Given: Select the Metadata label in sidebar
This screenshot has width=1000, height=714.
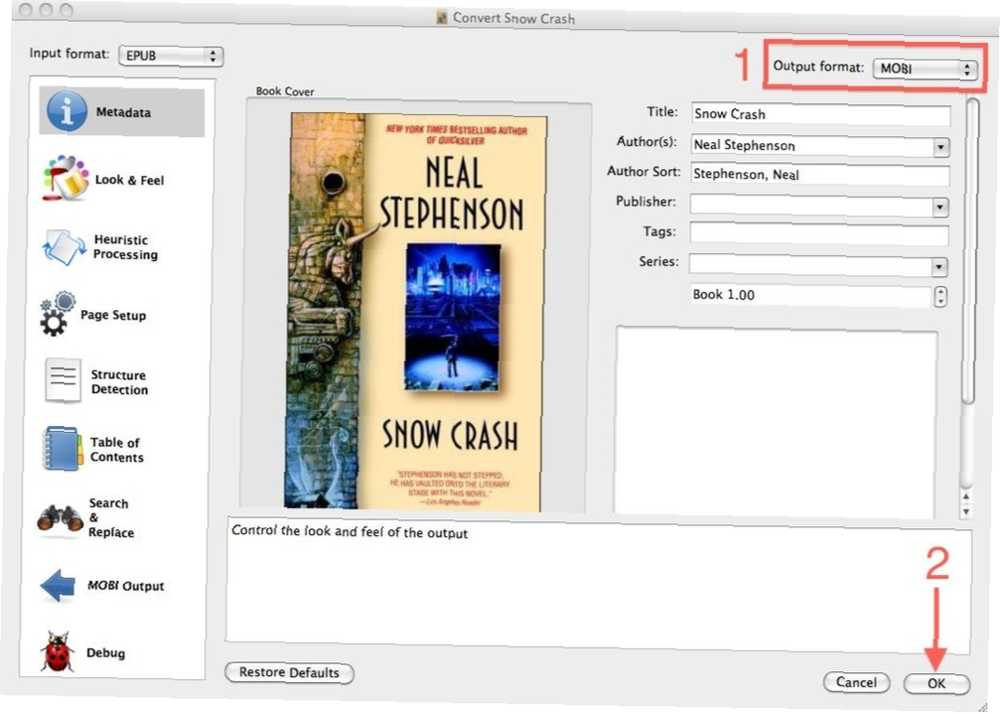Looking at the screenshot, I should (x=123, y=112).
